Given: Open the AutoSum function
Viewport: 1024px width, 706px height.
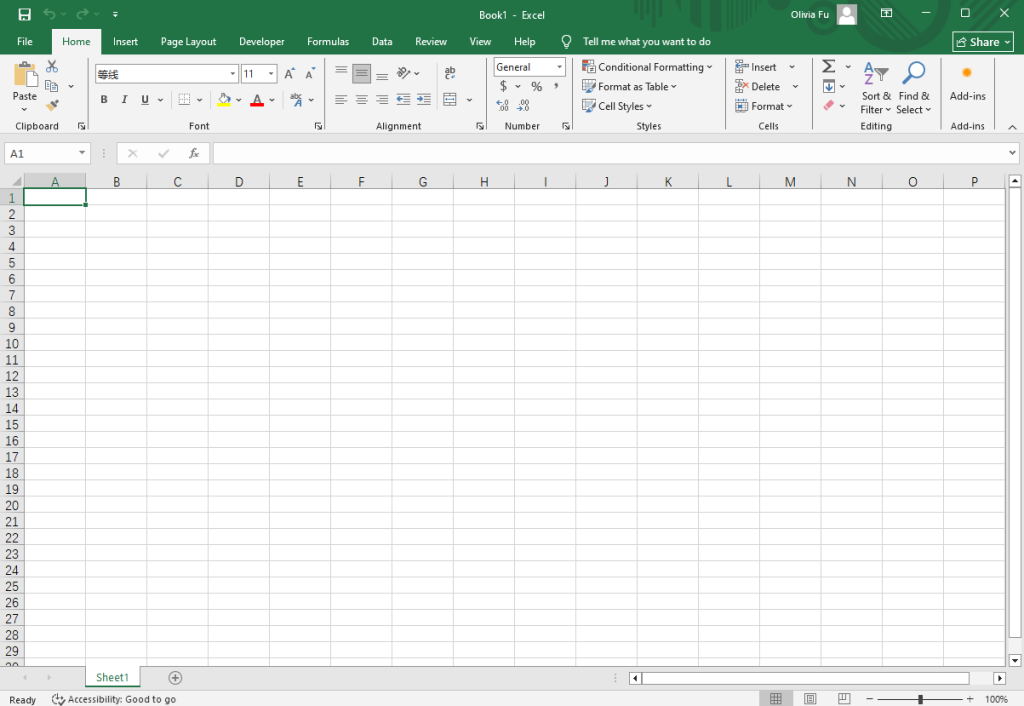Looking at the screenshot, I should pyautogui.click(x=827, y=66).
